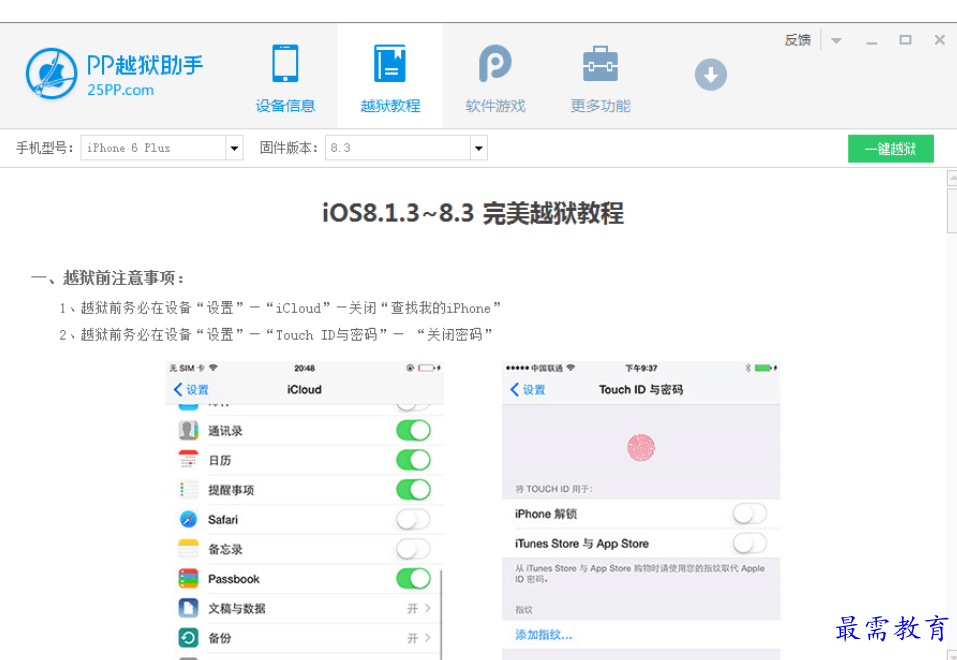Click the Safari compass icon
This screenshot has height=660, width=957.
[x=189, y=519]
